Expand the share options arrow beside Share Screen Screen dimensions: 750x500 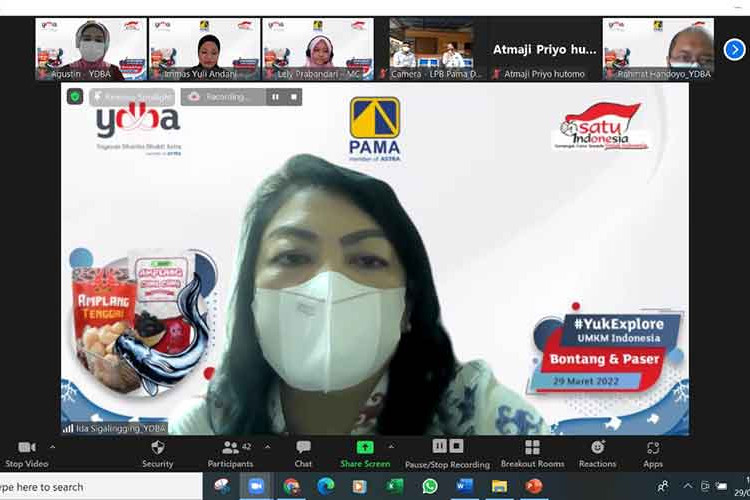390,447
